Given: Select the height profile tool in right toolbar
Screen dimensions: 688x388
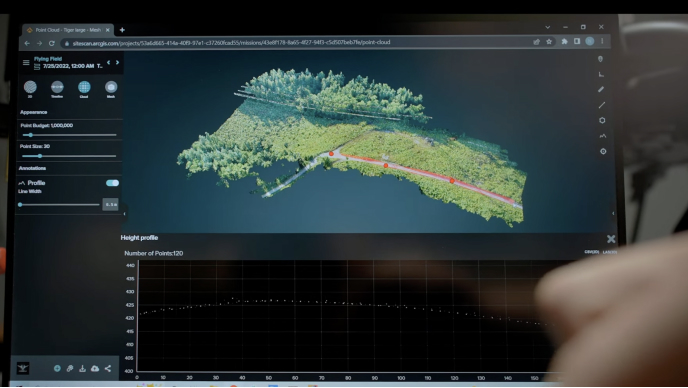Looking at the screenshot, I should (x=602, y=136).
